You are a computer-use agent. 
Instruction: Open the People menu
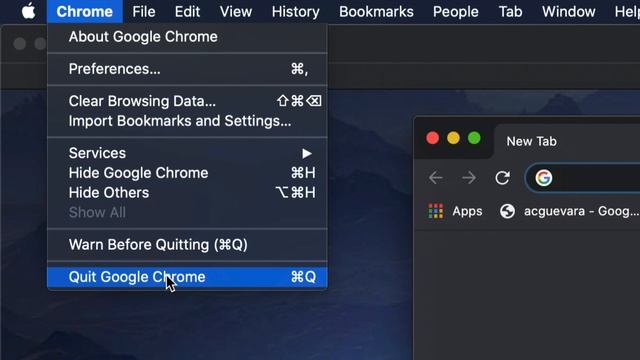[x=456, y=11]
